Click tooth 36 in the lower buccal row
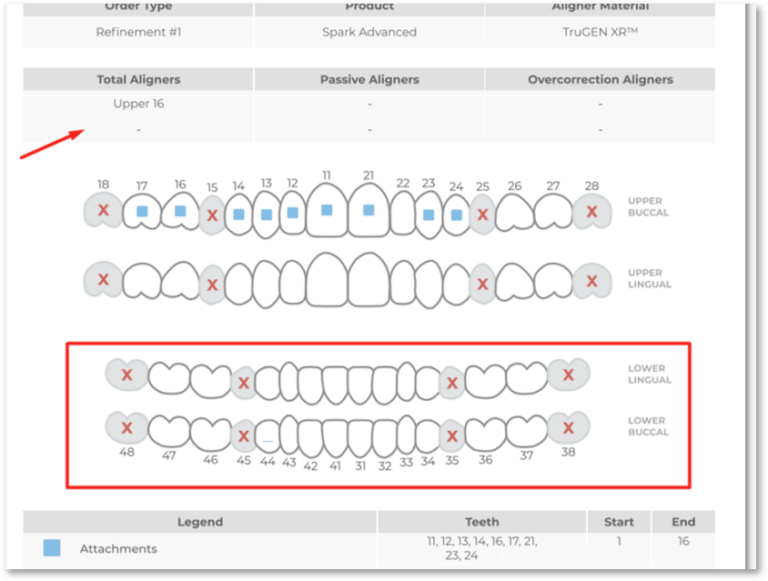This screenshot has width=768, height=581. tap(485, 433)
